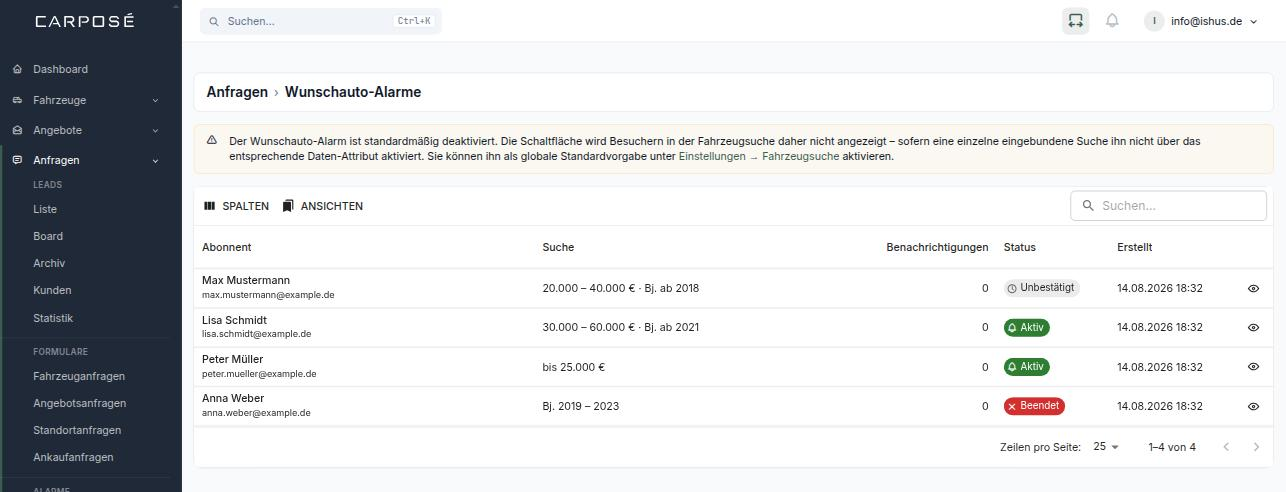Open Board under Leads

48,236
